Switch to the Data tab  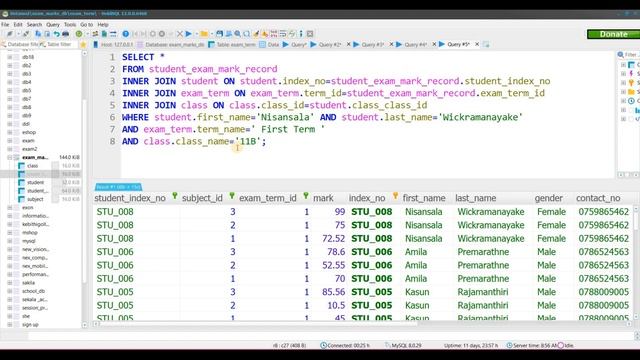[269, 44]
